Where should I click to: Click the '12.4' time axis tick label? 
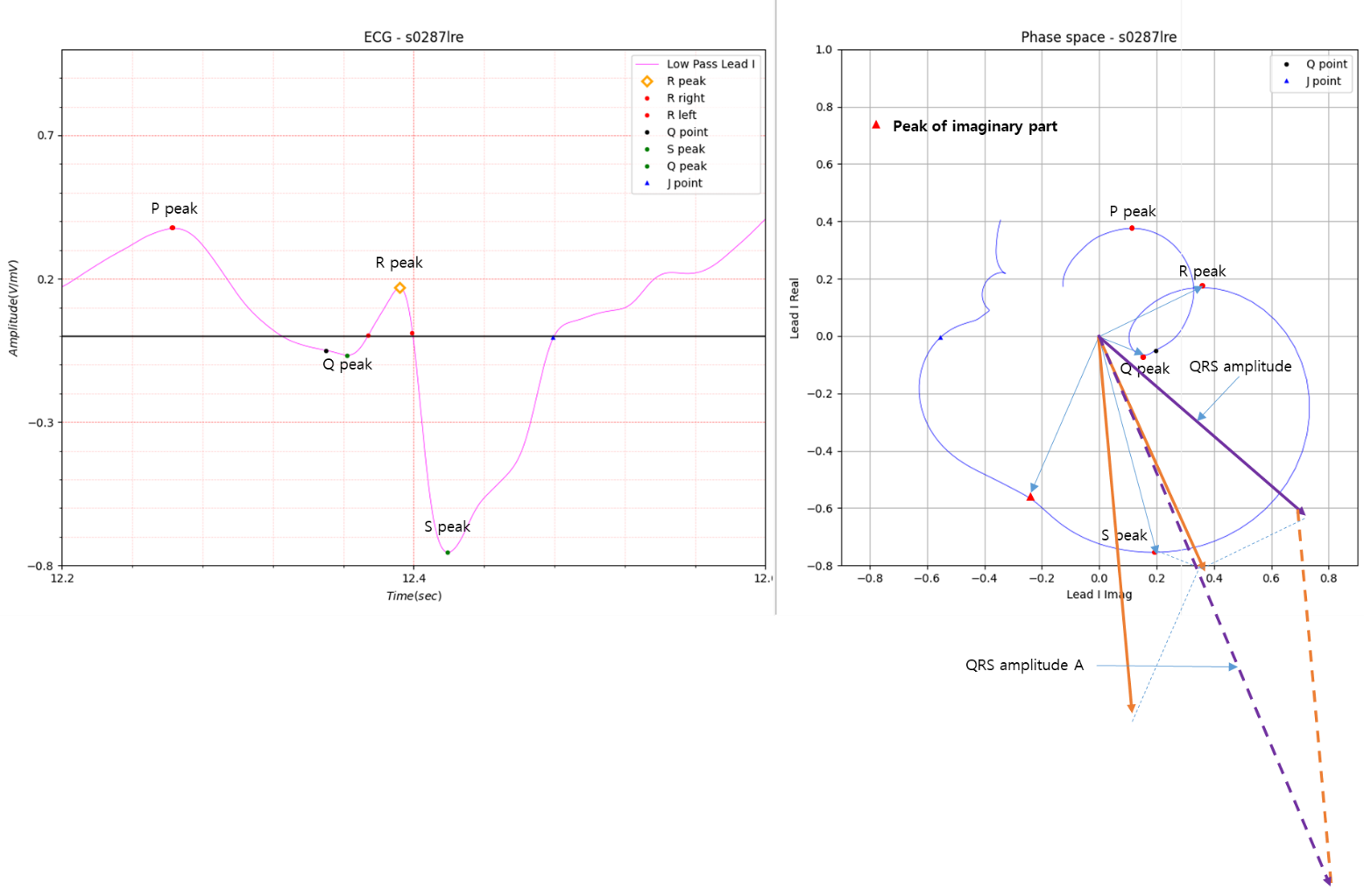pos(413,578)
